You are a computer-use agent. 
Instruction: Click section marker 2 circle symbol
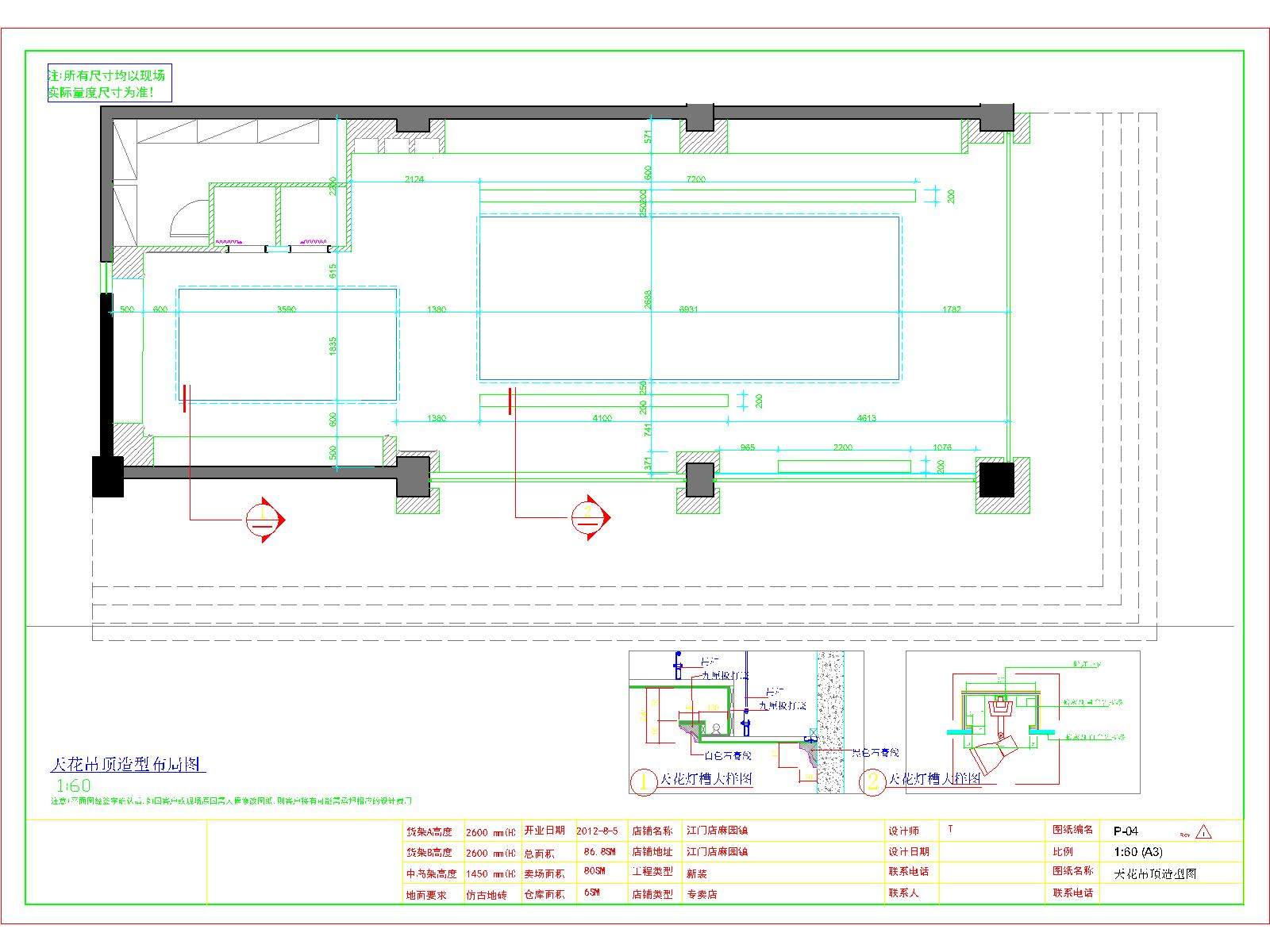588,517
